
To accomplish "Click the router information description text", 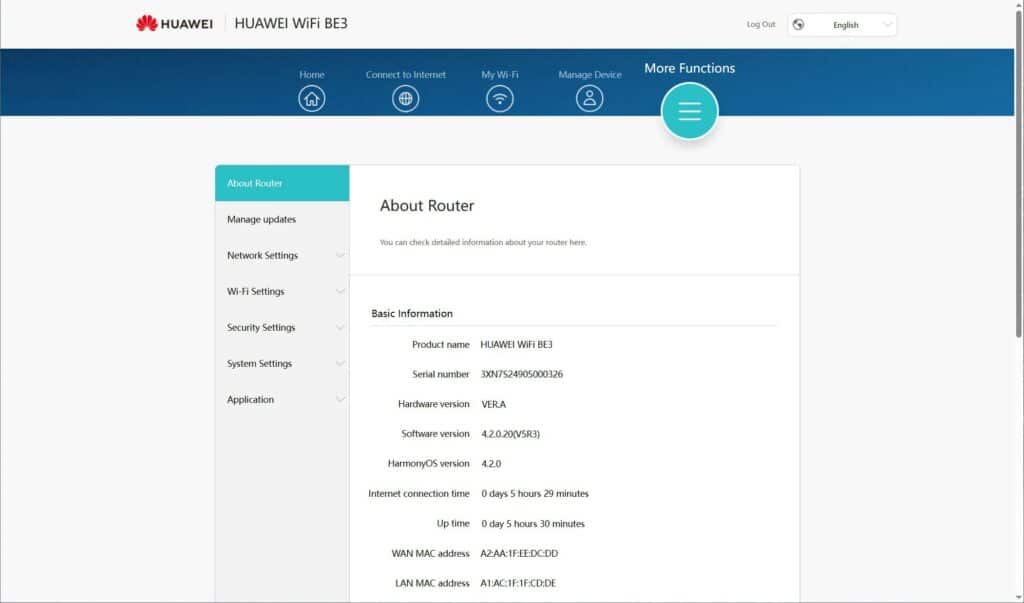I will 483,242.
